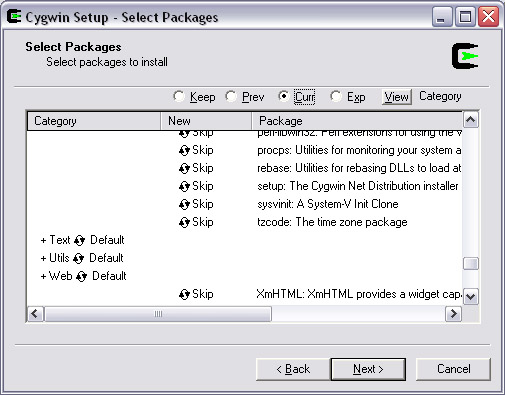Proceed with the Next button
The height and width of the screenshot is (395, 505).
pos(368,369)
